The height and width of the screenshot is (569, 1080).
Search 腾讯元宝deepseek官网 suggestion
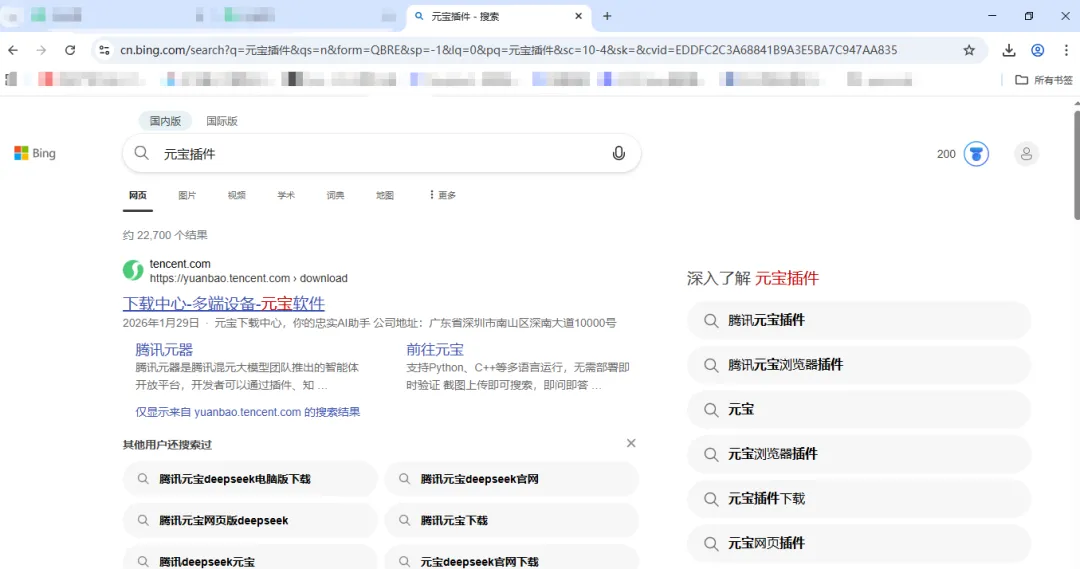click(x=512, y=479)
